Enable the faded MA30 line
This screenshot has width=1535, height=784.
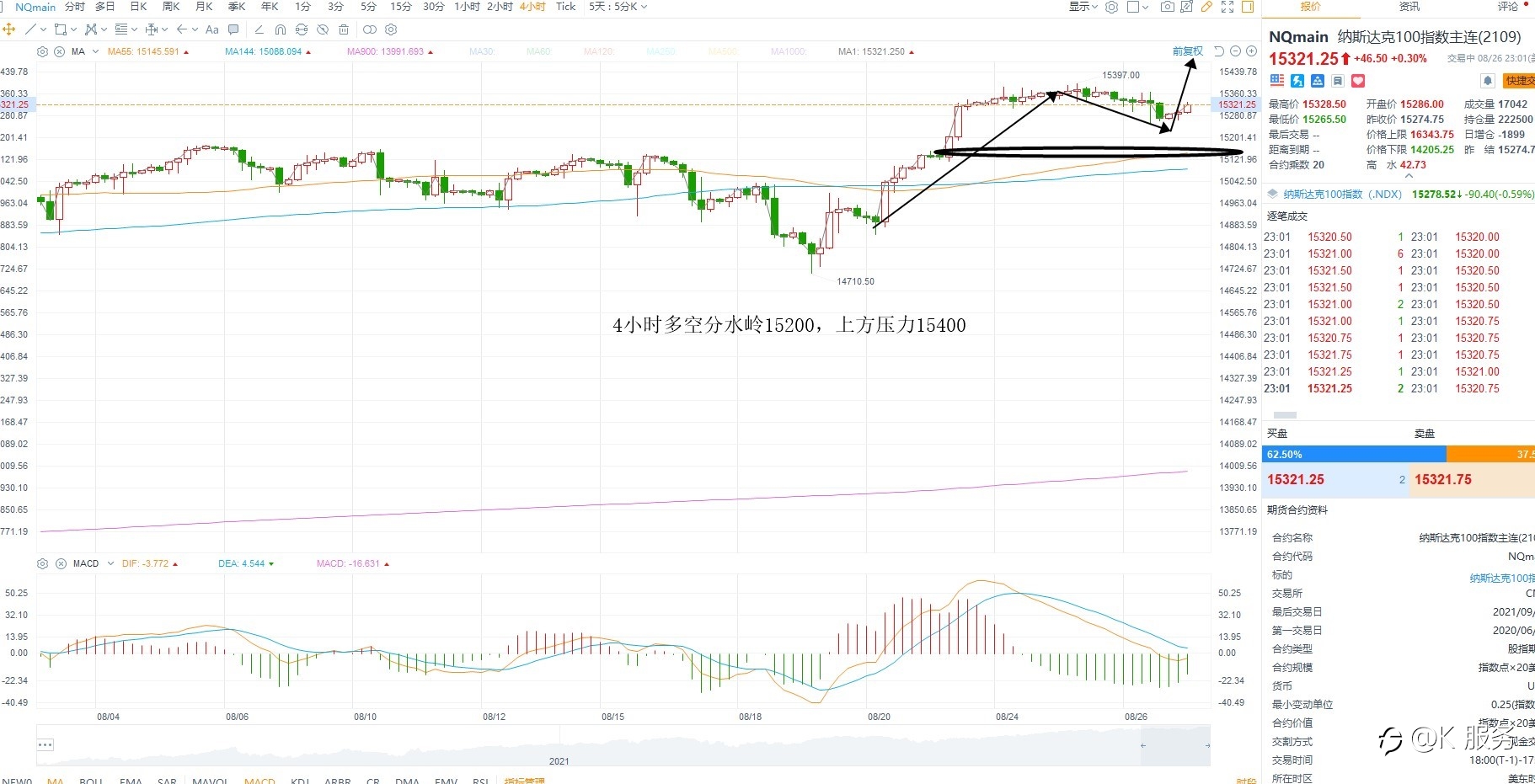[x=482, y=51]
